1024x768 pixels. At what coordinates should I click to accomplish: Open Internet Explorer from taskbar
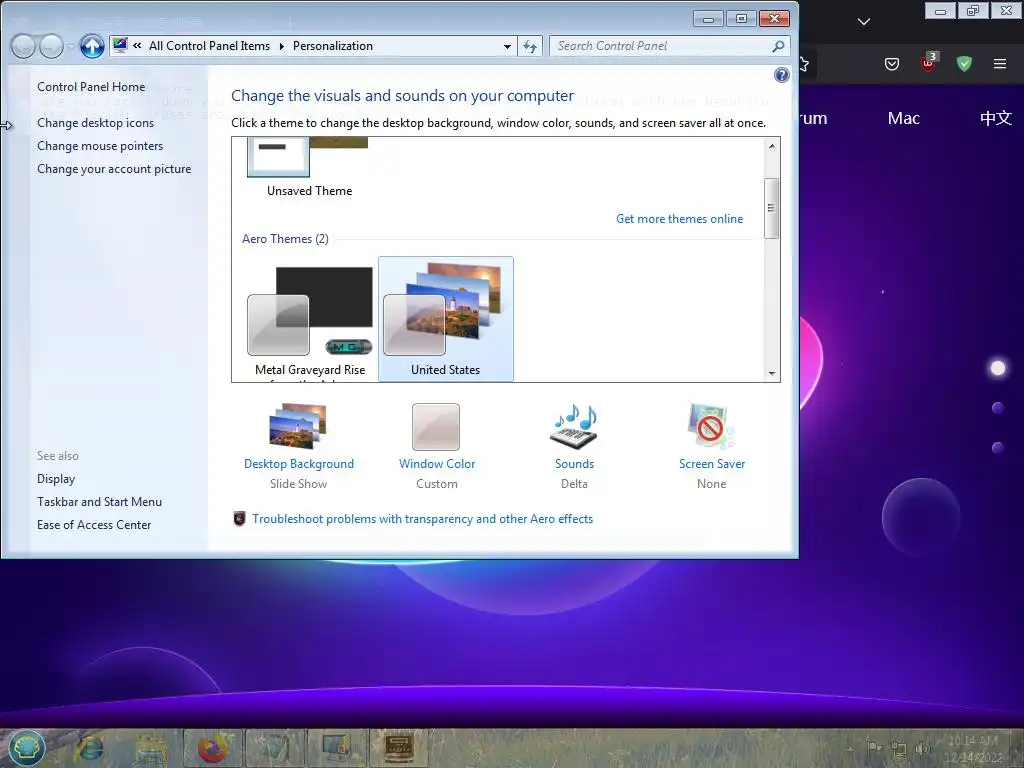91,748
